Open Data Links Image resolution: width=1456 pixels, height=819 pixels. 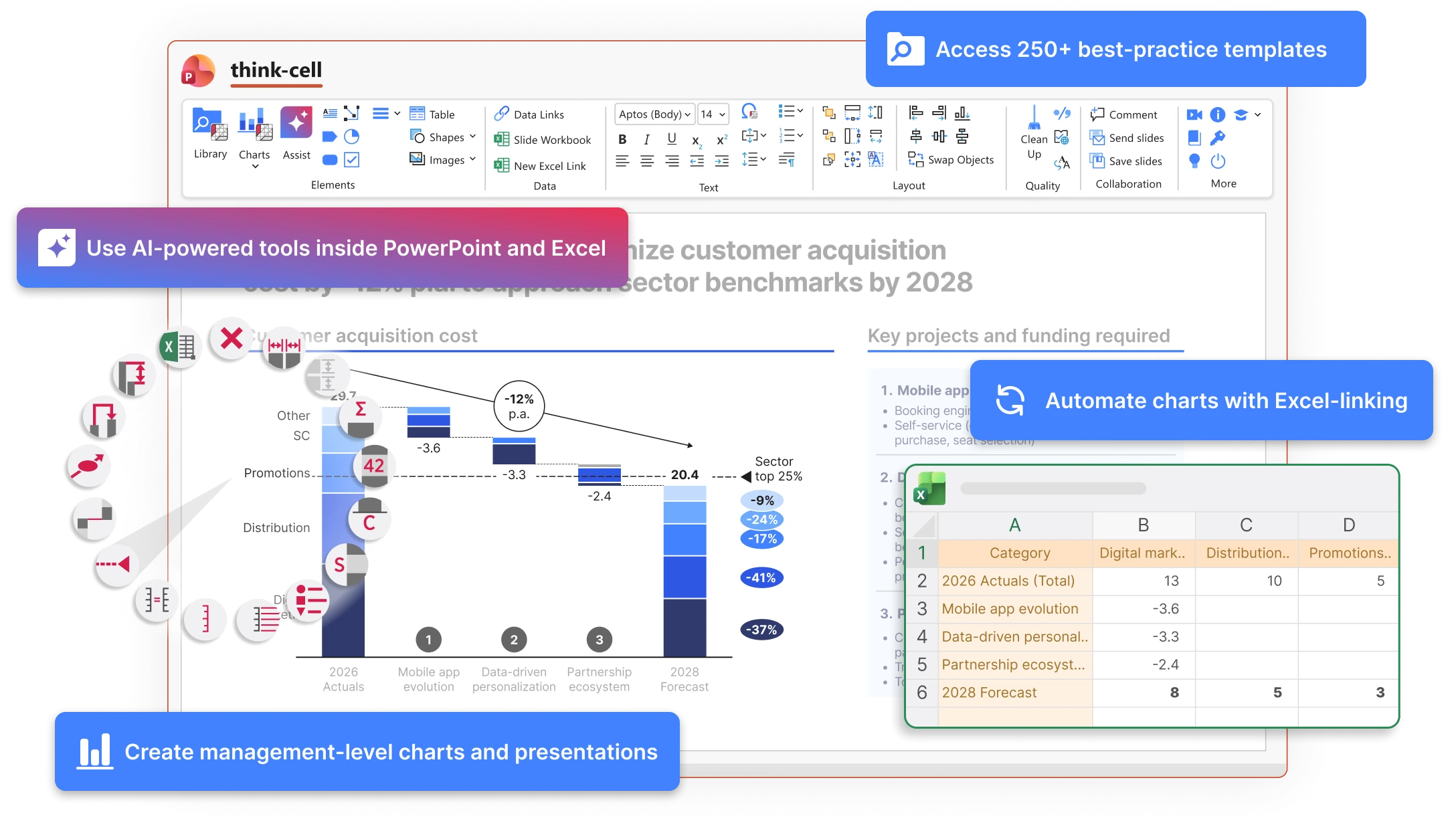pyautogui.click(x=529, y=114)
